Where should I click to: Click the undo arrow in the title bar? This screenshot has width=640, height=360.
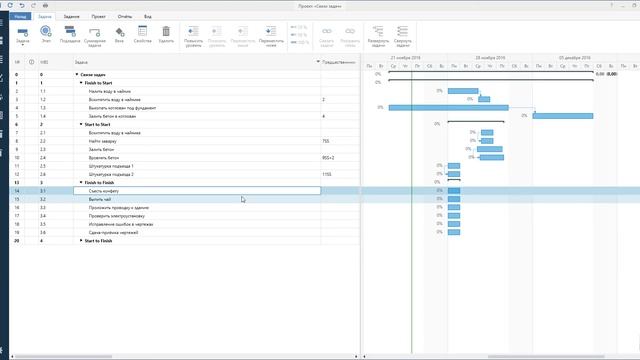(x=22, y=5)
